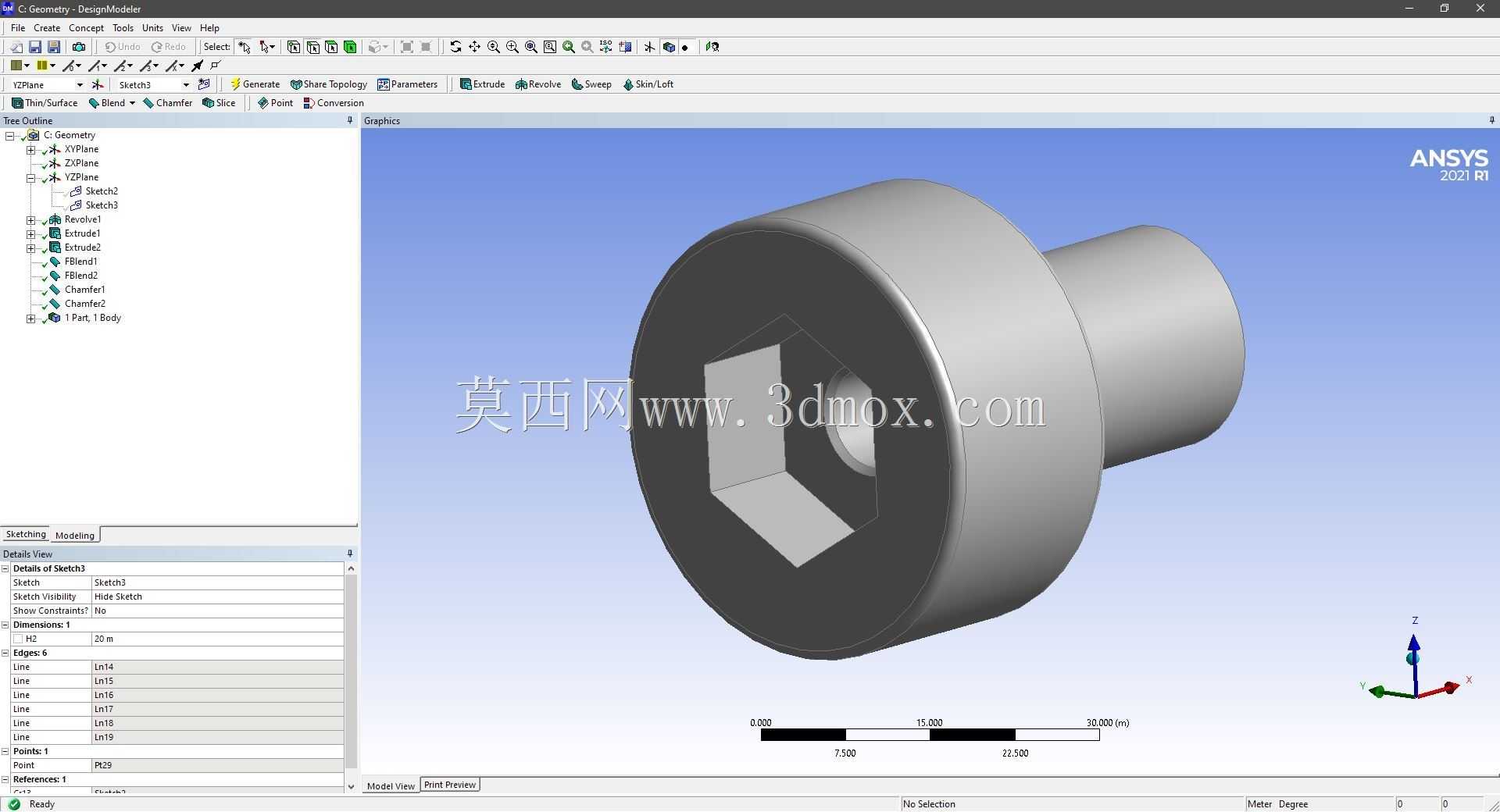Open the Parameters tool
This screenshot has width=1500, height=812.
tap(408, 84)
